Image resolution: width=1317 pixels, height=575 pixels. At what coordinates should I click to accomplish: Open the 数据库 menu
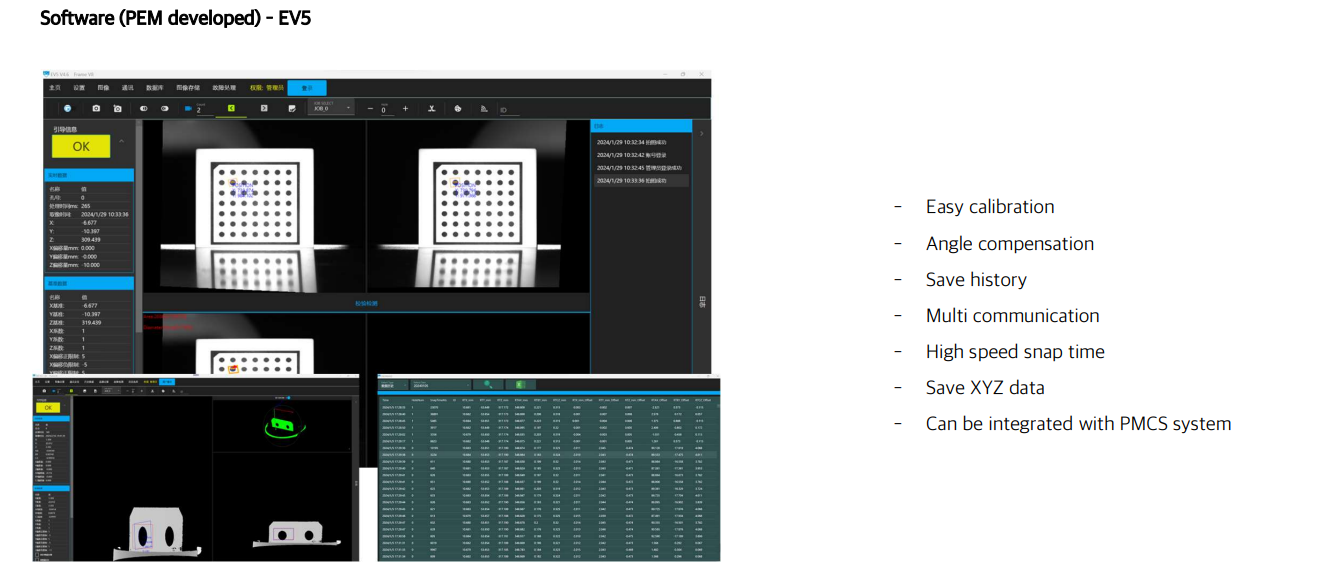pos(155,88)
